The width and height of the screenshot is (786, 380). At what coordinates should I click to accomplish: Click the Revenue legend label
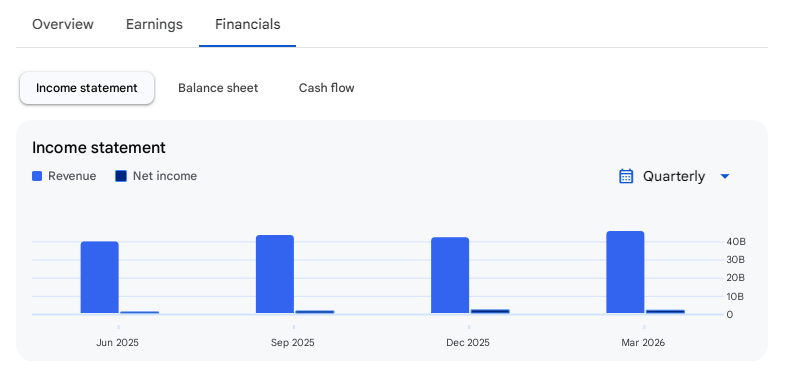pos(72,176)
